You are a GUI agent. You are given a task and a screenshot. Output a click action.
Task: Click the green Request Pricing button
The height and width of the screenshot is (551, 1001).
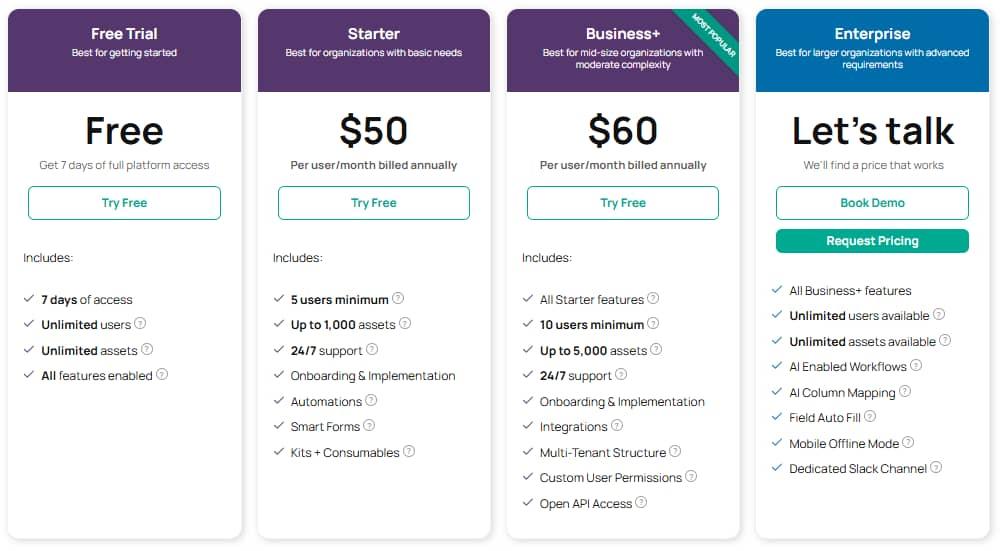(x=872, y=241)
